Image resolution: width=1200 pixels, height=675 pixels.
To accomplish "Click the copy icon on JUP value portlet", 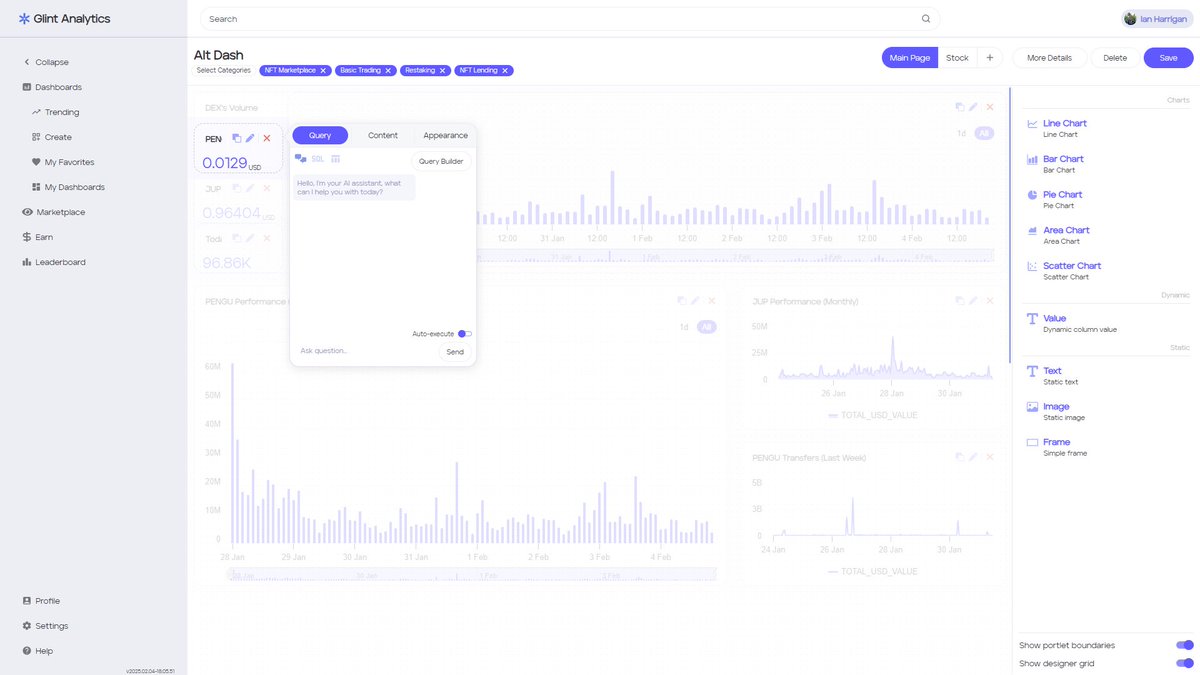I will tap(237, 188).
